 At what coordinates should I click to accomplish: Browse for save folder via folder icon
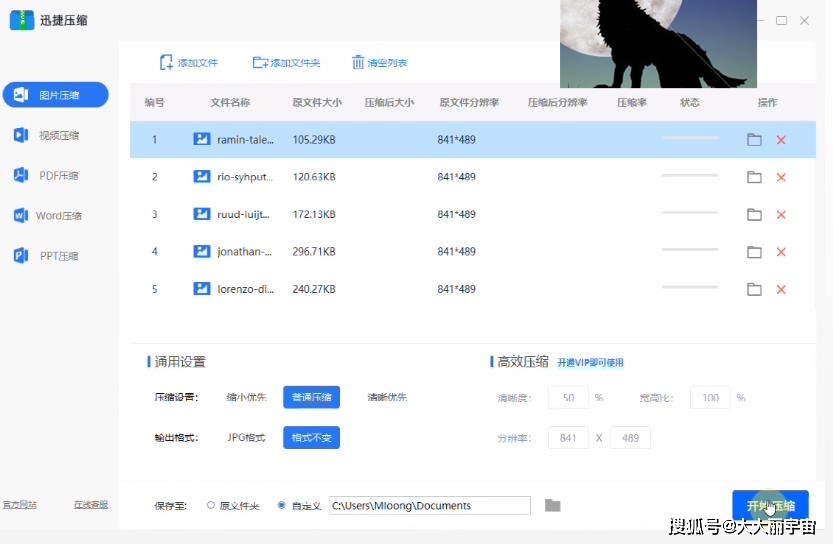pyautogui.click(x=552, y=505)
